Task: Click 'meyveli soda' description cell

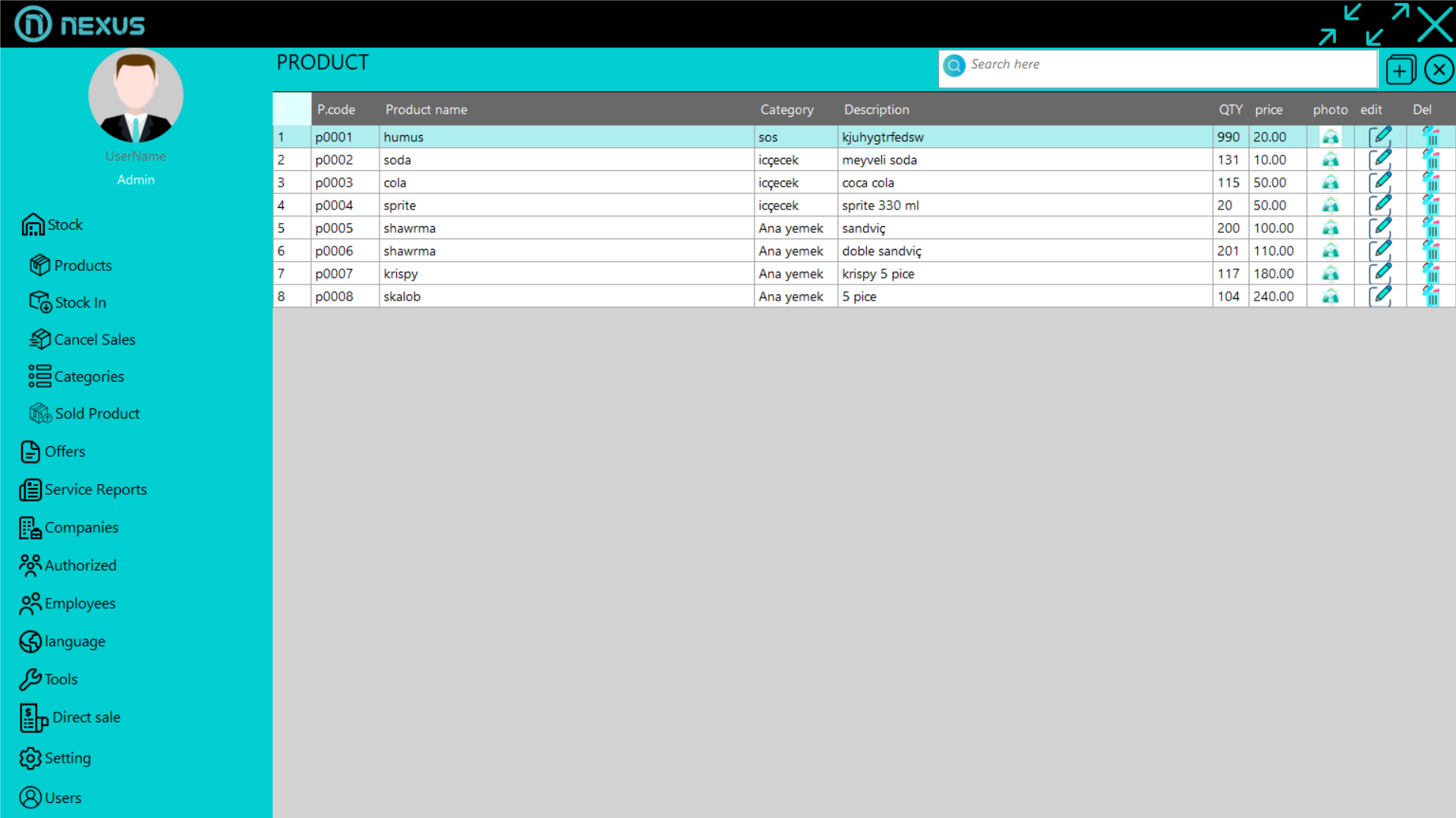Action: [x=1025, y=160]
